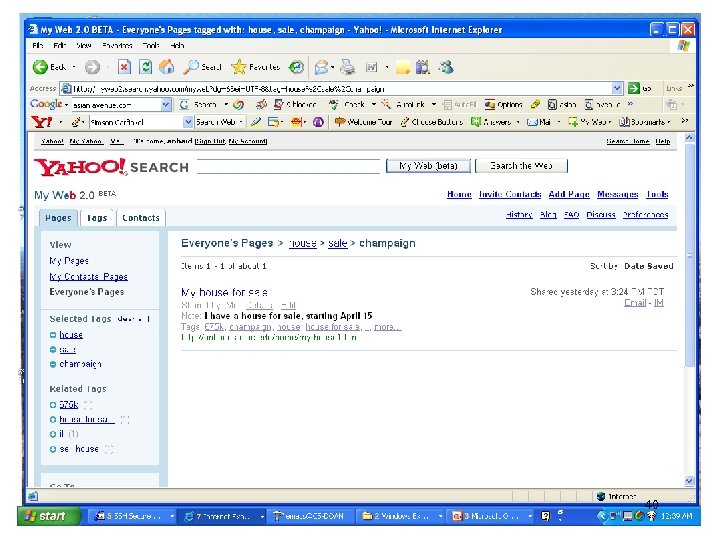The image size is (720, 540).
Task: Click the Search the Web button
Action: tap(521, 166)
